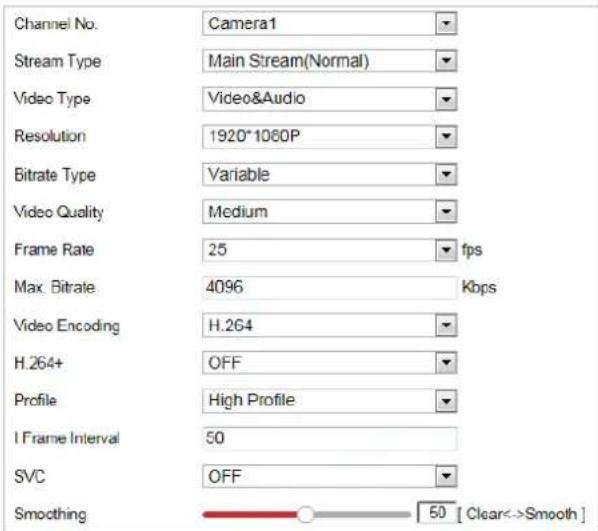The image size is (598, 531).
Task: Click the 1920*1080P resolution text box
Action: [x=319, y=137]
